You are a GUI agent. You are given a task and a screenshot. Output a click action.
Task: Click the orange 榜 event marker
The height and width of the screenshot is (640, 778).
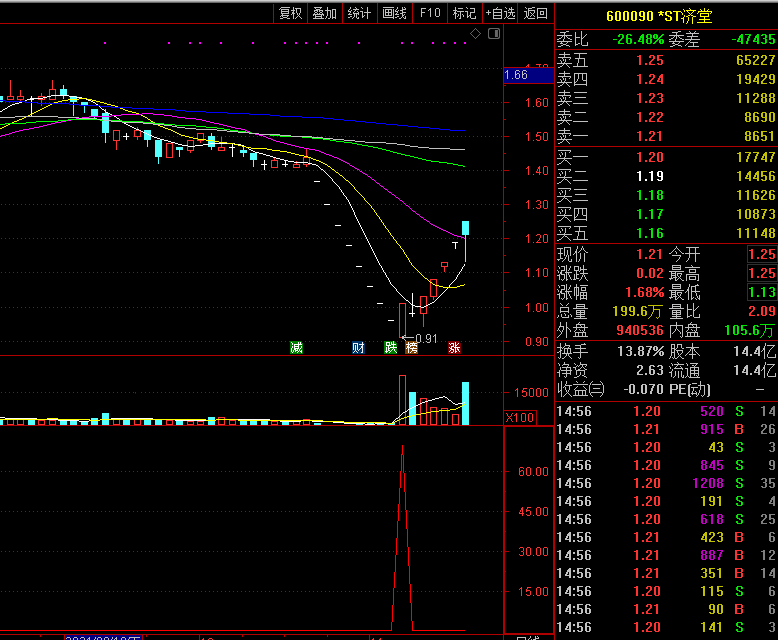(x=411, y=348)
